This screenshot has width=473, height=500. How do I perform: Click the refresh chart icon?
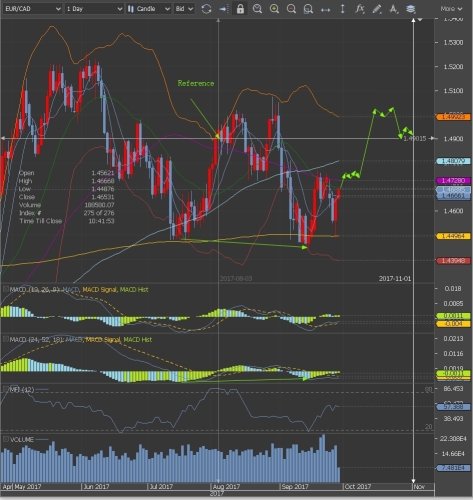(206, 9)
